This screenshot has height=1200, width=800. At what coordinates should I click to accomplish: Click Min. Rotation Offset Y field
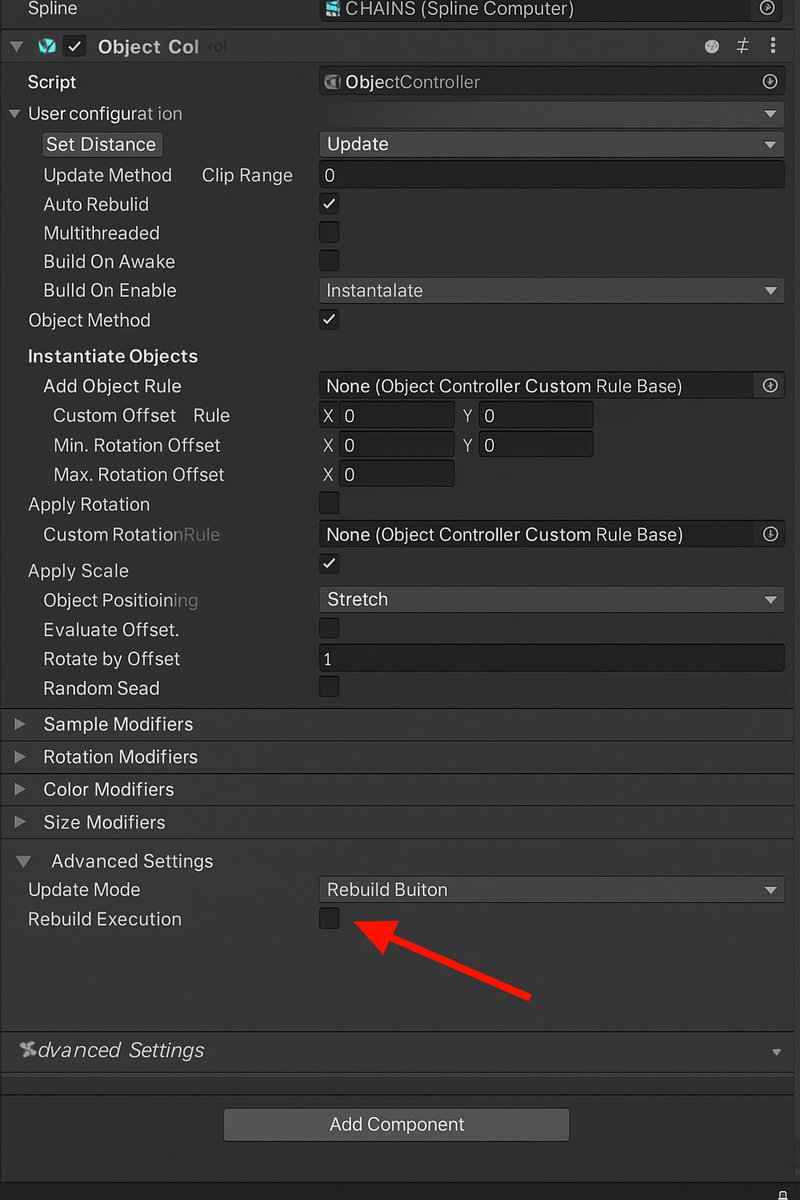point(536,445)
